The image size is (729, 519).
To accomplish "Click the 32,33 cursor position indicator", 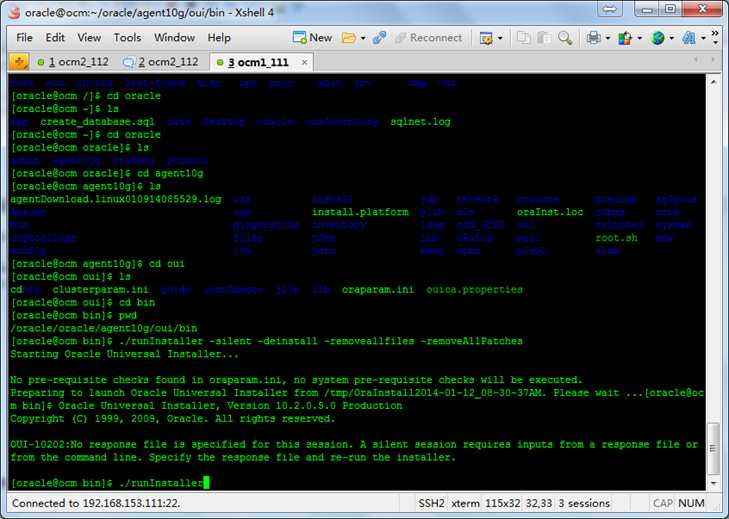I will 539,503.
